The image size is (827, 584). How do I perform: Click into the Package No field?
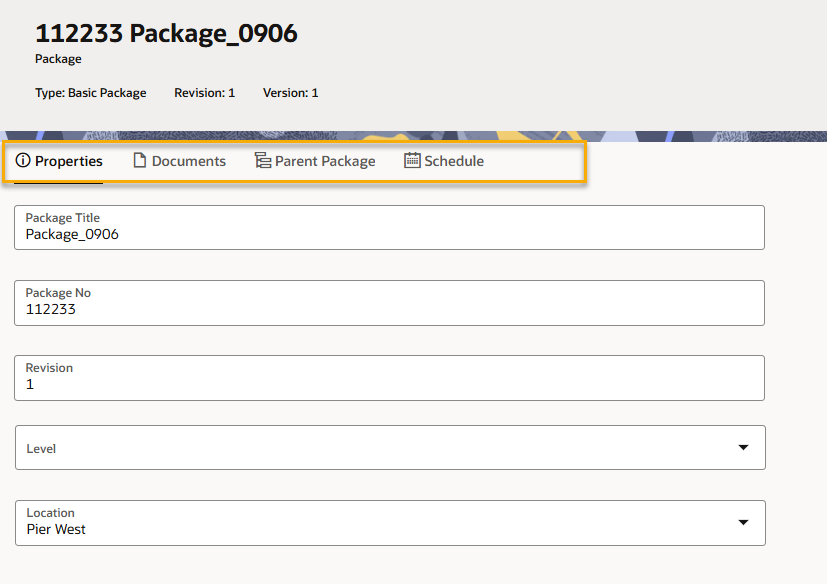[389, 309]
